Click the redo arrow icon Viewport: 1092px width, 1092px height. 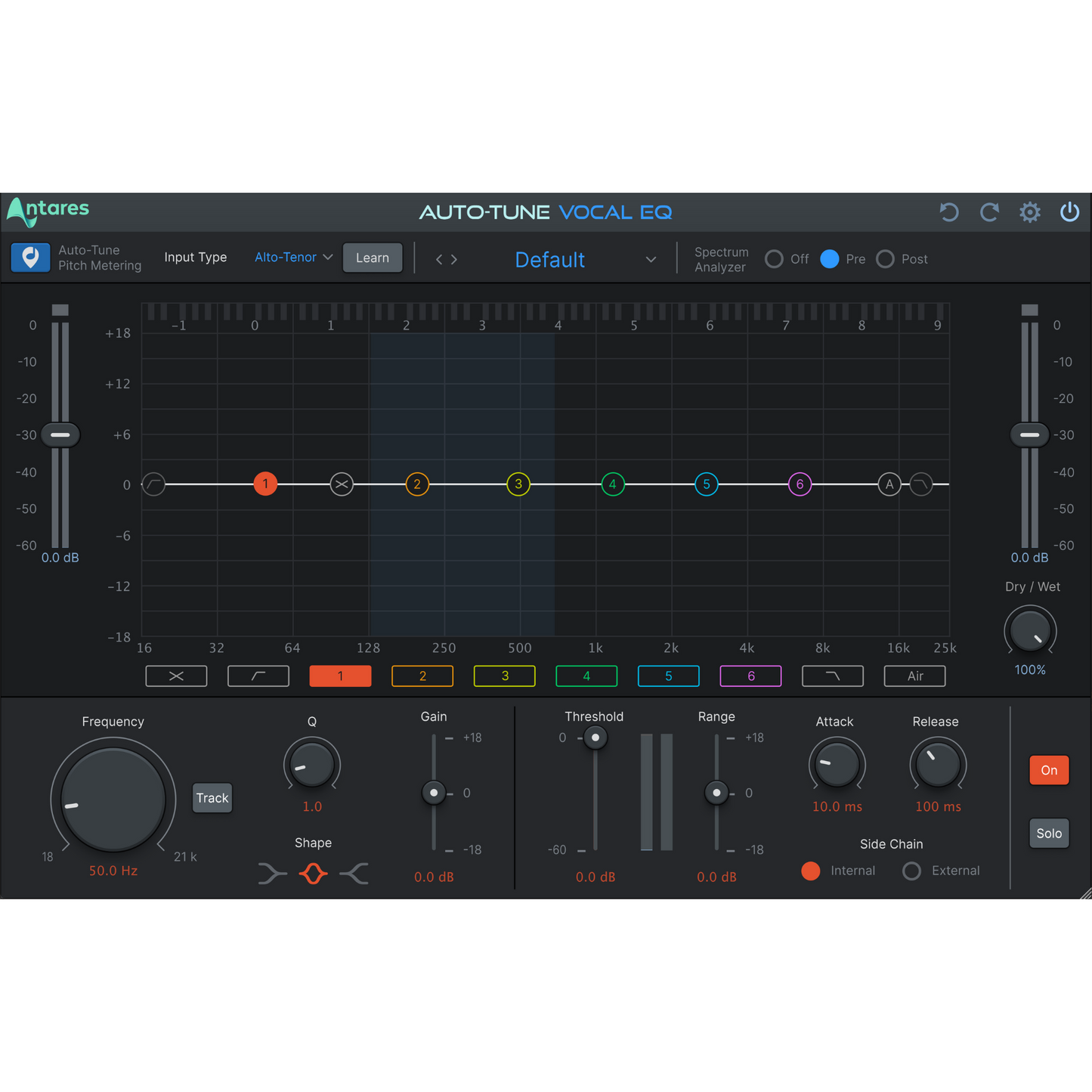point(989,212)
